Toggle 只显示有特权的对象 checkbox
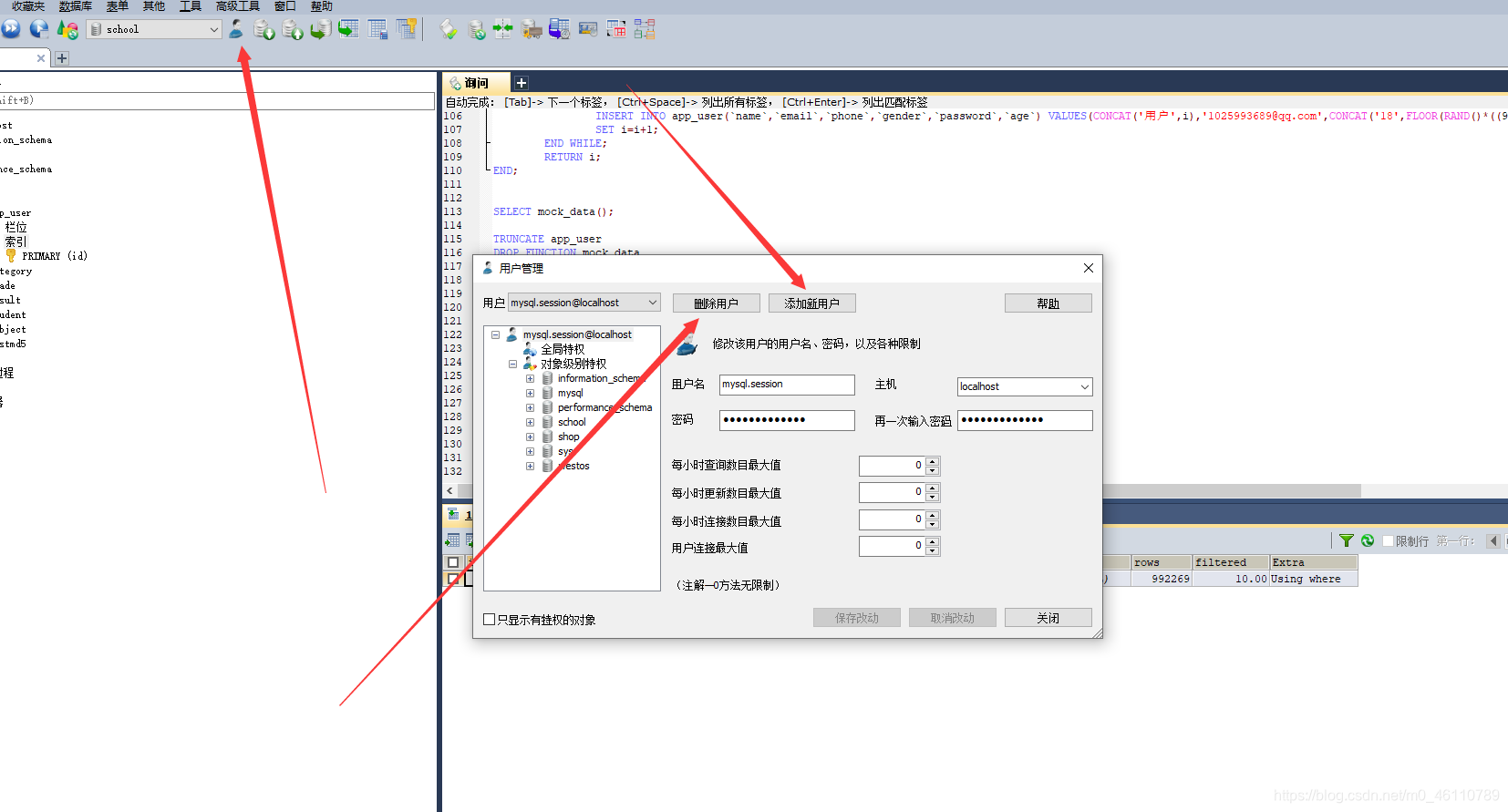 pos(489,620)
